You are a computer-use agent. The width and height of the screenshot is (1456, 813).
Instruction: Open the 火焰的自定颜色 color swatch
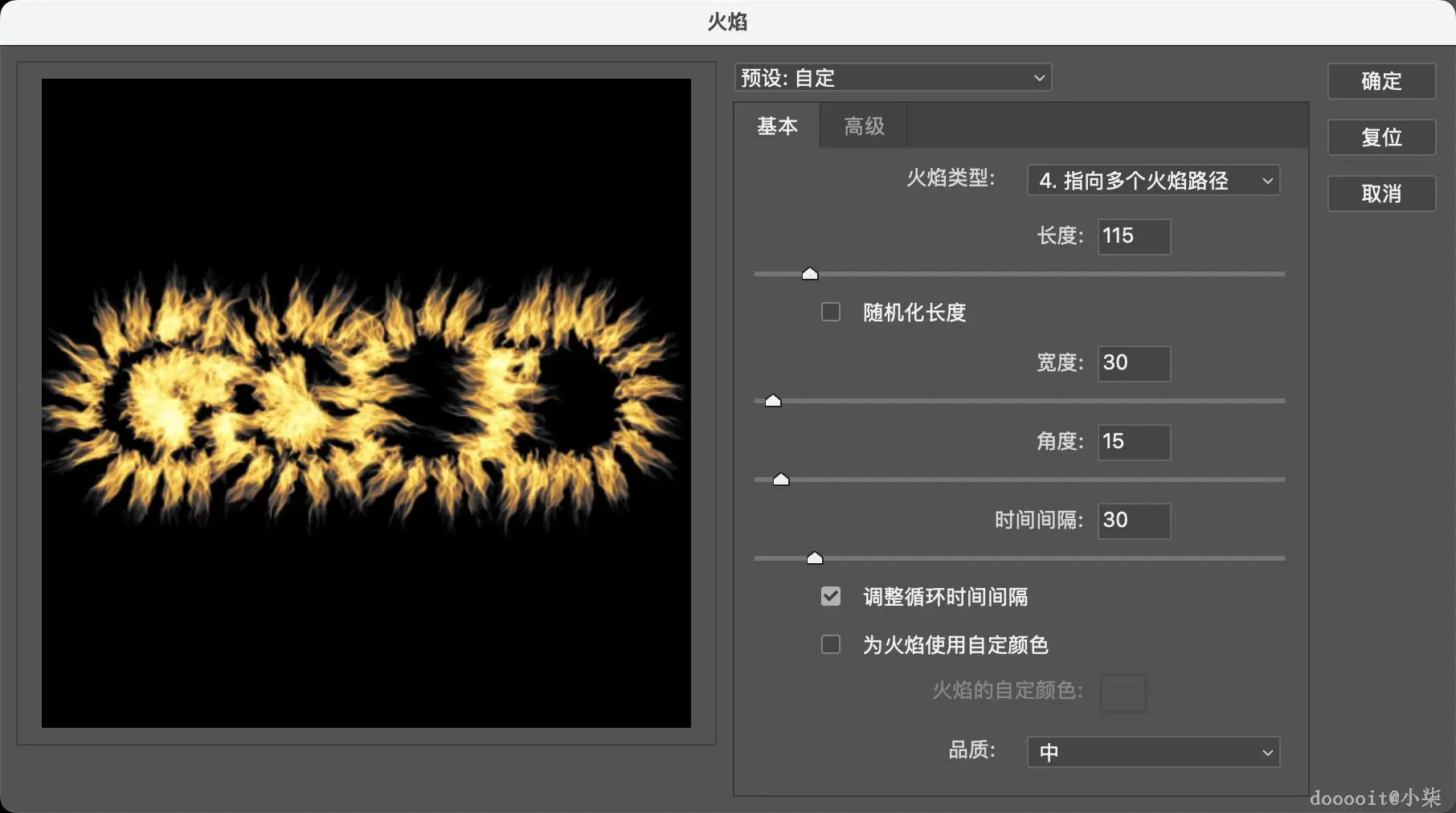click(1123, 692)
